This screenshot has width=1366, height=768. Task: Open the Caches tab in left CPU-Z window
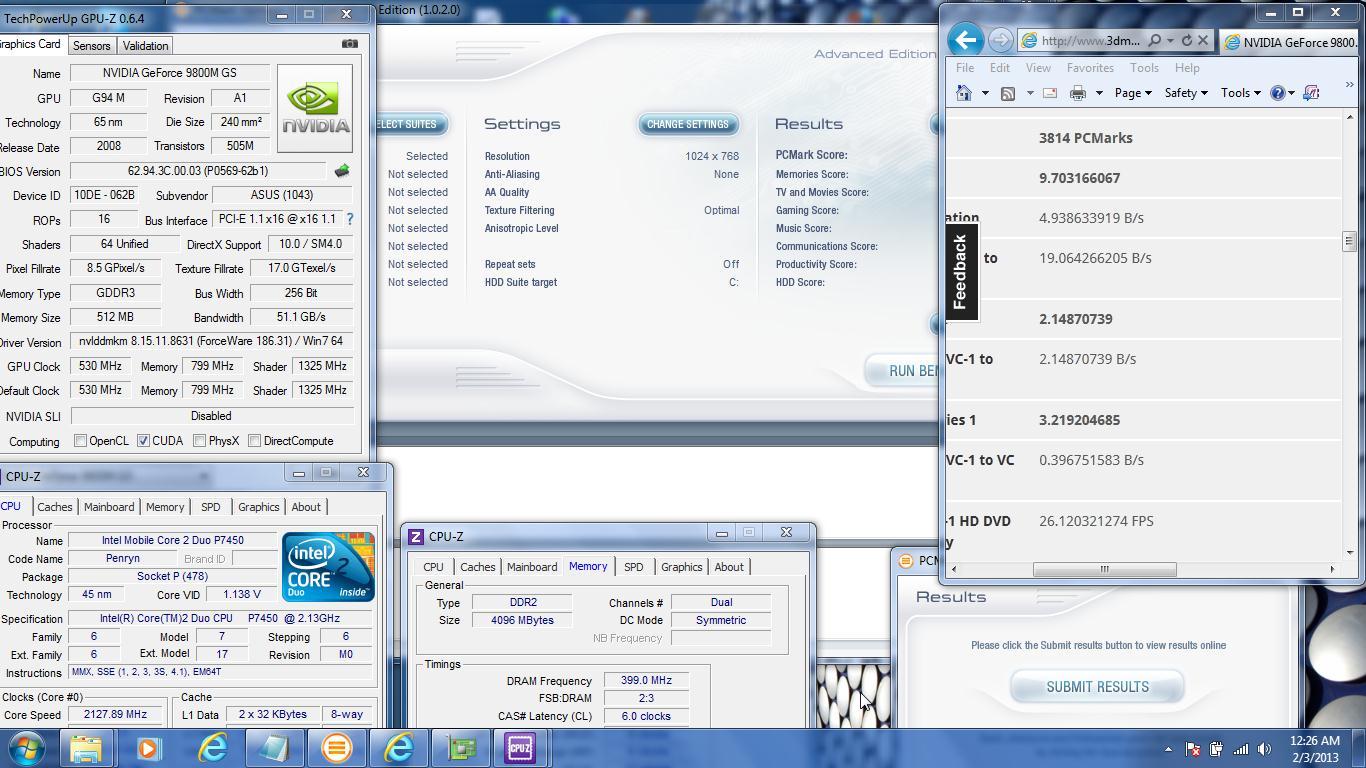(55, 507)
